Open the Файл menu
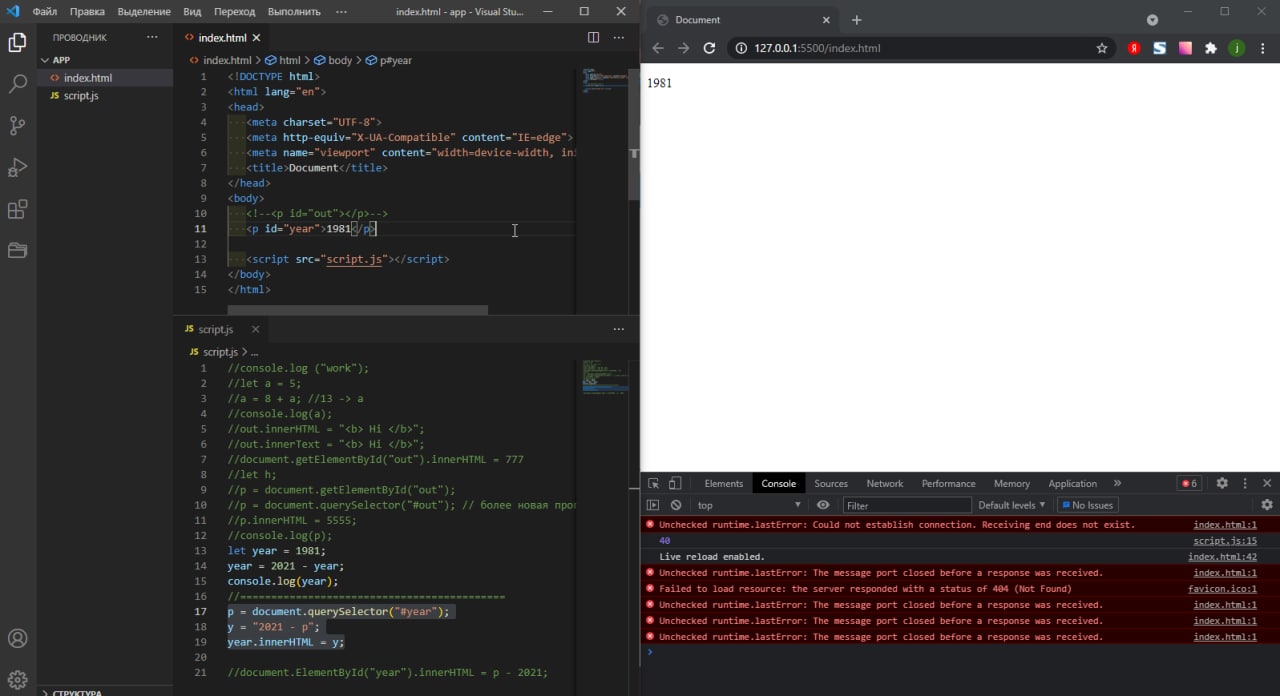Image resolution: width=1280 pixels, height=696 pixels. coord(44,12)
